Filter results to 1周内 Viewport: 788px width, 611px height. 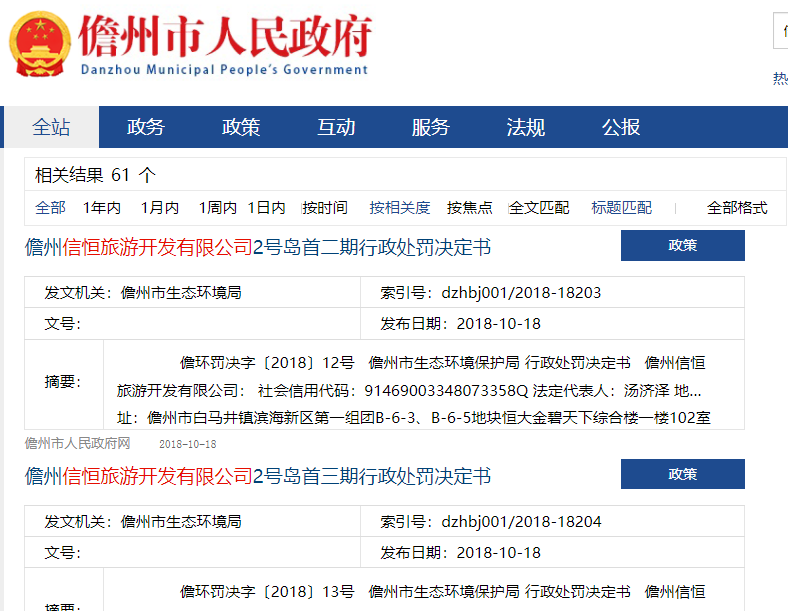point(217,207)
